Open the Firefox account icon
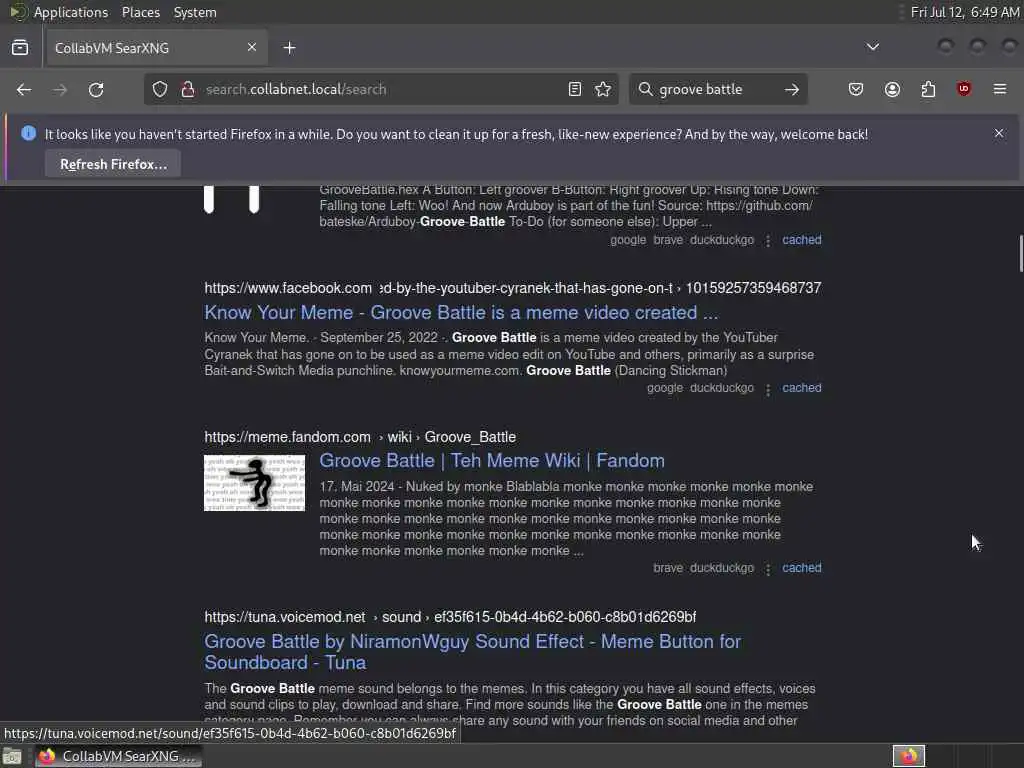The height and width of the screenshot is (768, 1024). (892, 89)
